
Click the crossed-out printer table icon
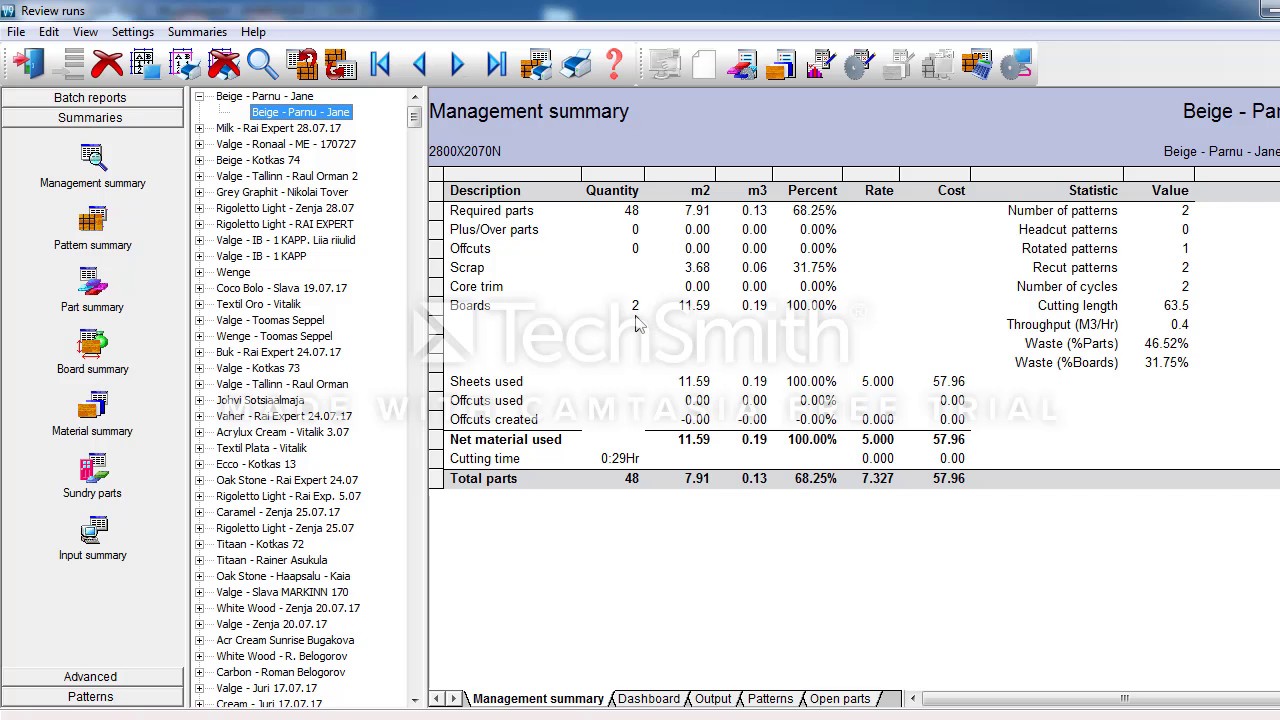224,65
